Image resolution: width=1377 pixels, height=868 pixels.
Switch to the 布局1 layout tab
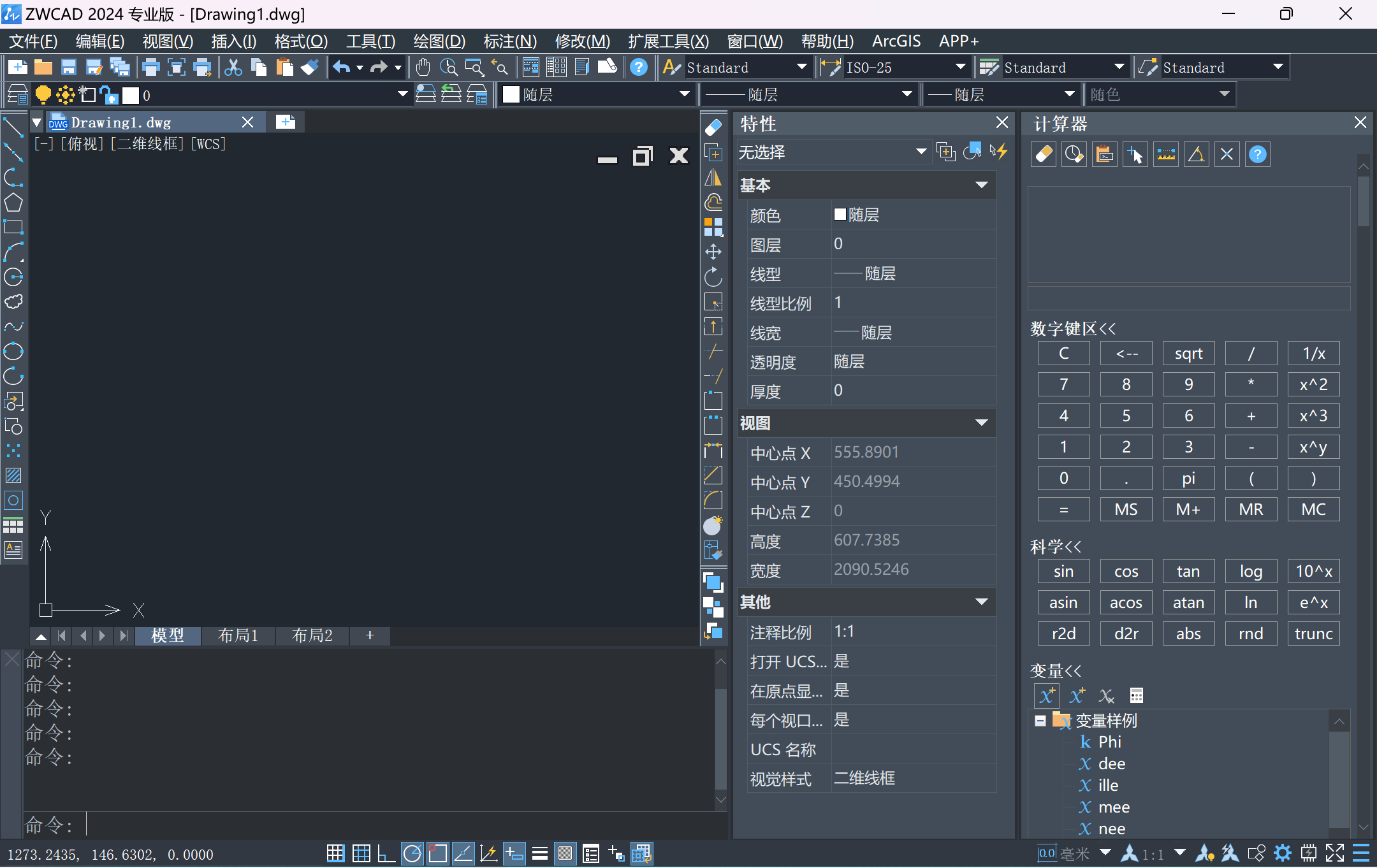(238, 635)
